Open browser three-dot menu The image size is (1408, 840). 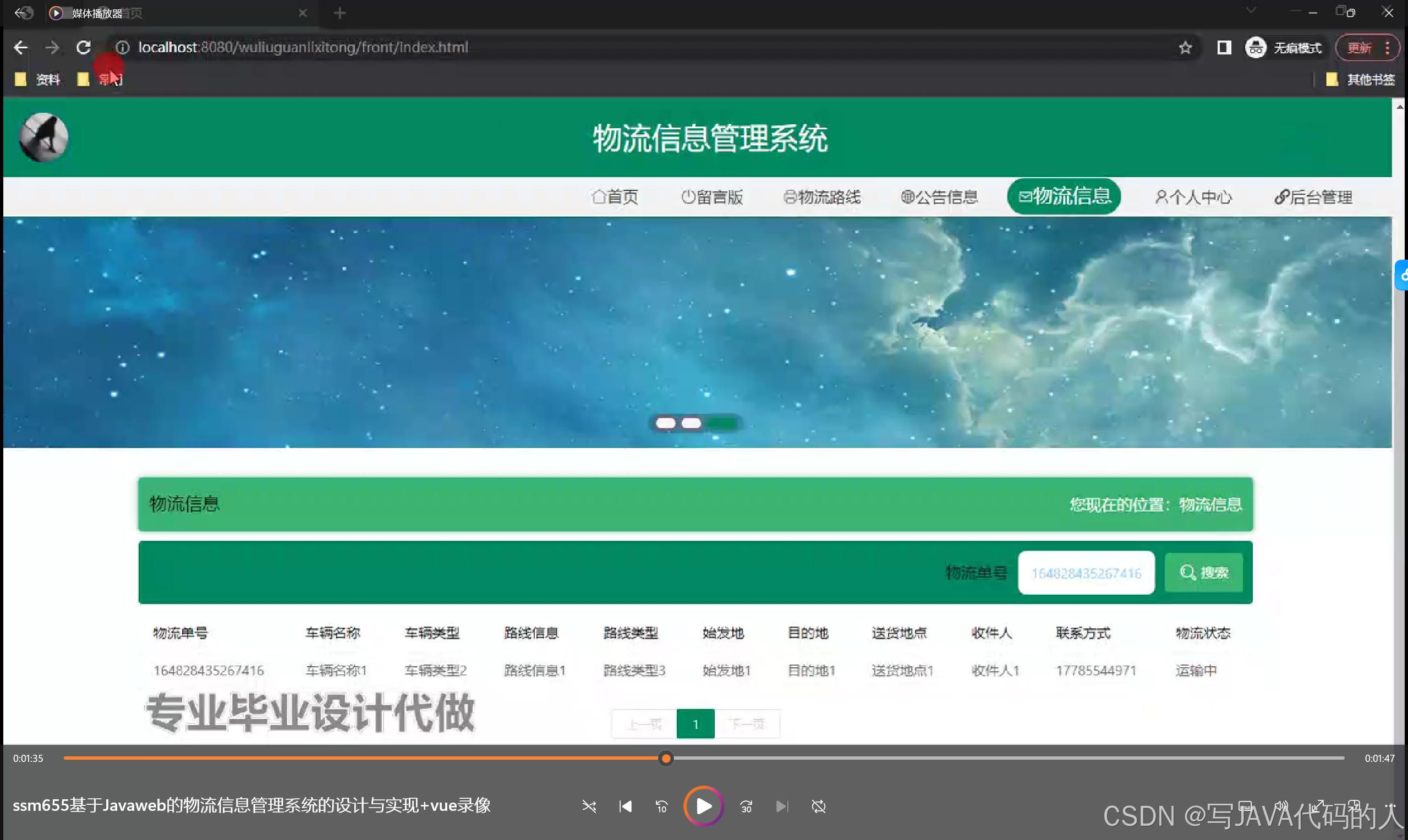[1387, 47]
